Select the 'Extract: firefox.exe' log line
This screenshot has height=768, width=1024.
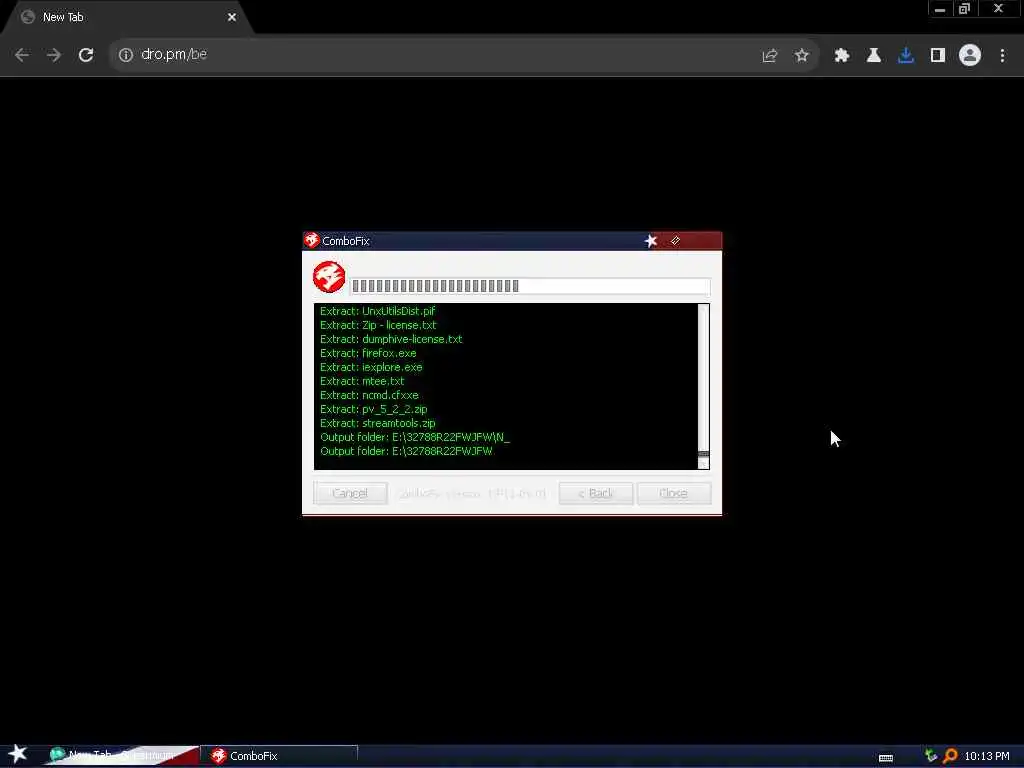368,353
